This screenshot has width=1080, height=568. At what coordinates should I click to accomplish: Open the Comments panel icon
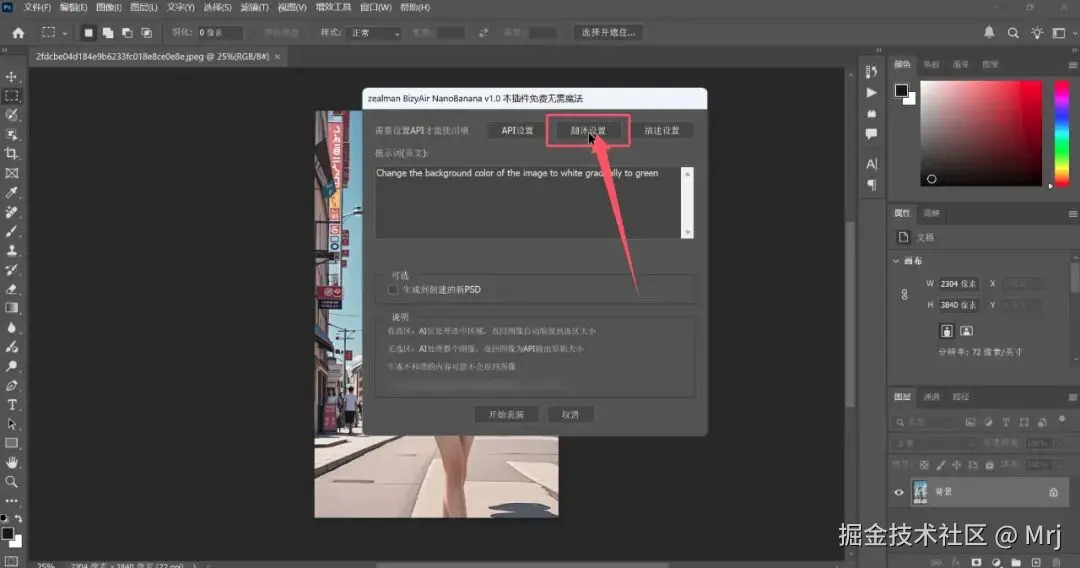pos(871,134)
